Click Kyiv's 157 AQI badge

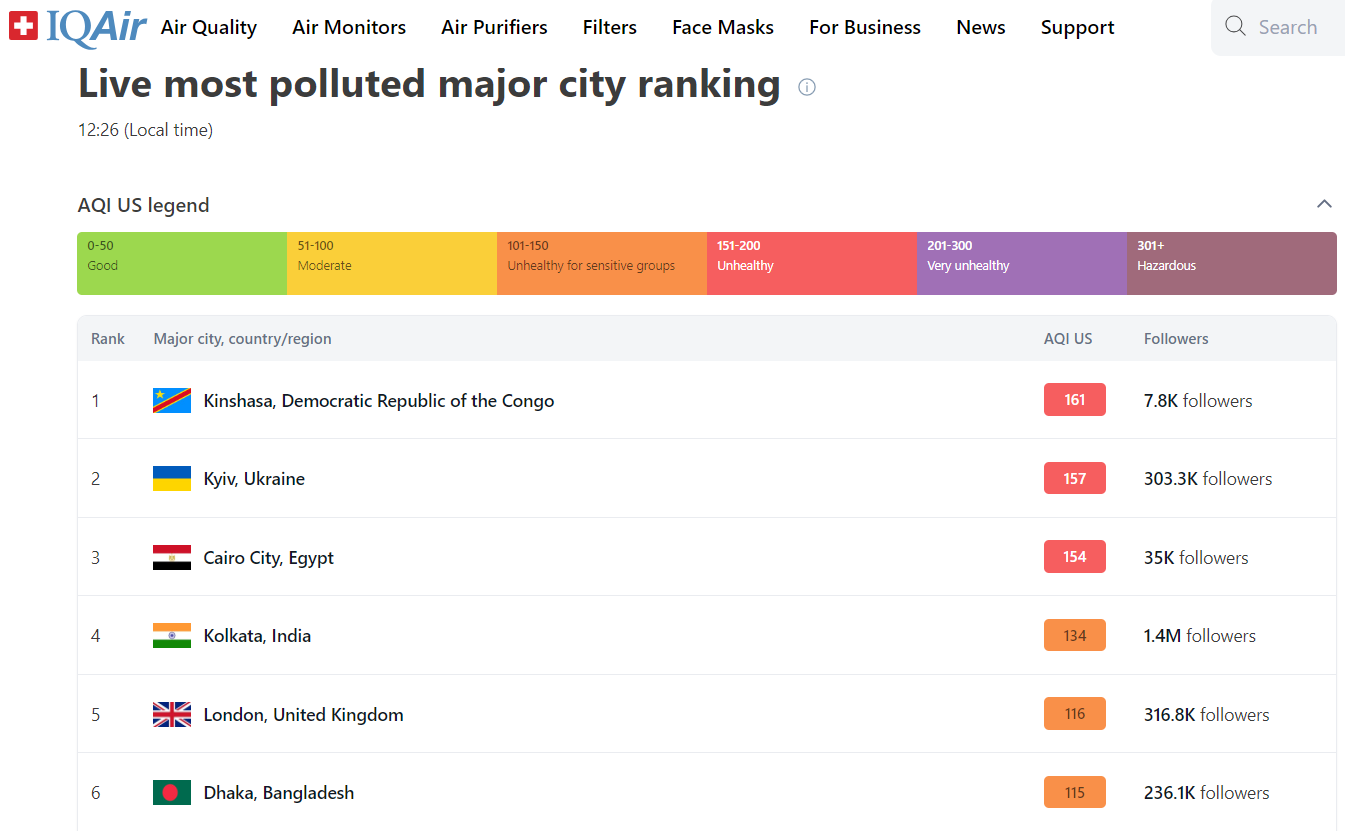click(x=1074, y=479)
